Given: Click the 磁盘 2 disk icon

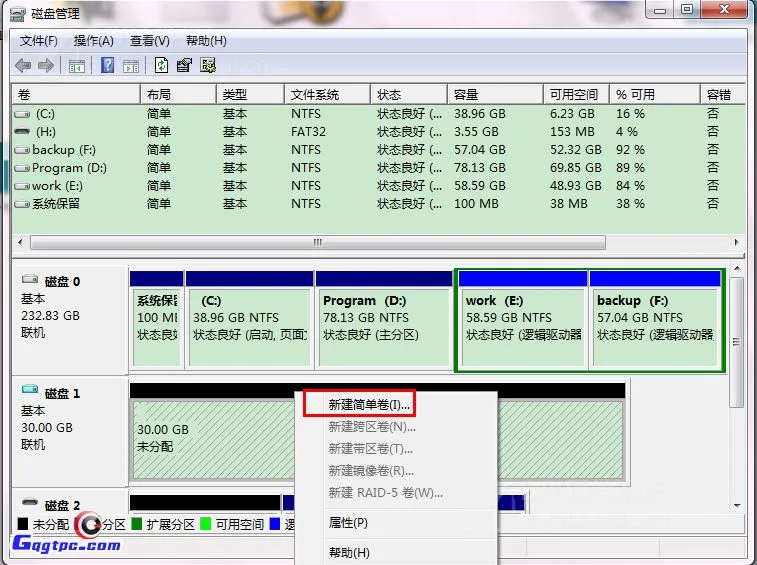Looking at the screenshot, I should point(30,502).
